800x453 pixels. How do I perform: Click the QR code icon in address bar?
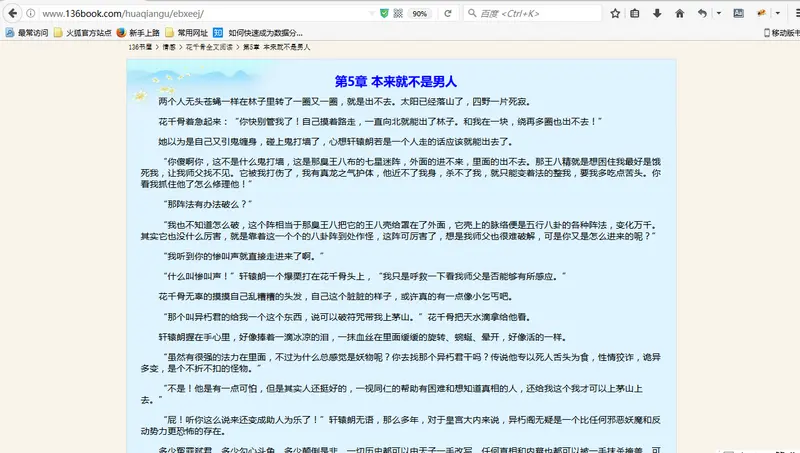click(398, 13)
